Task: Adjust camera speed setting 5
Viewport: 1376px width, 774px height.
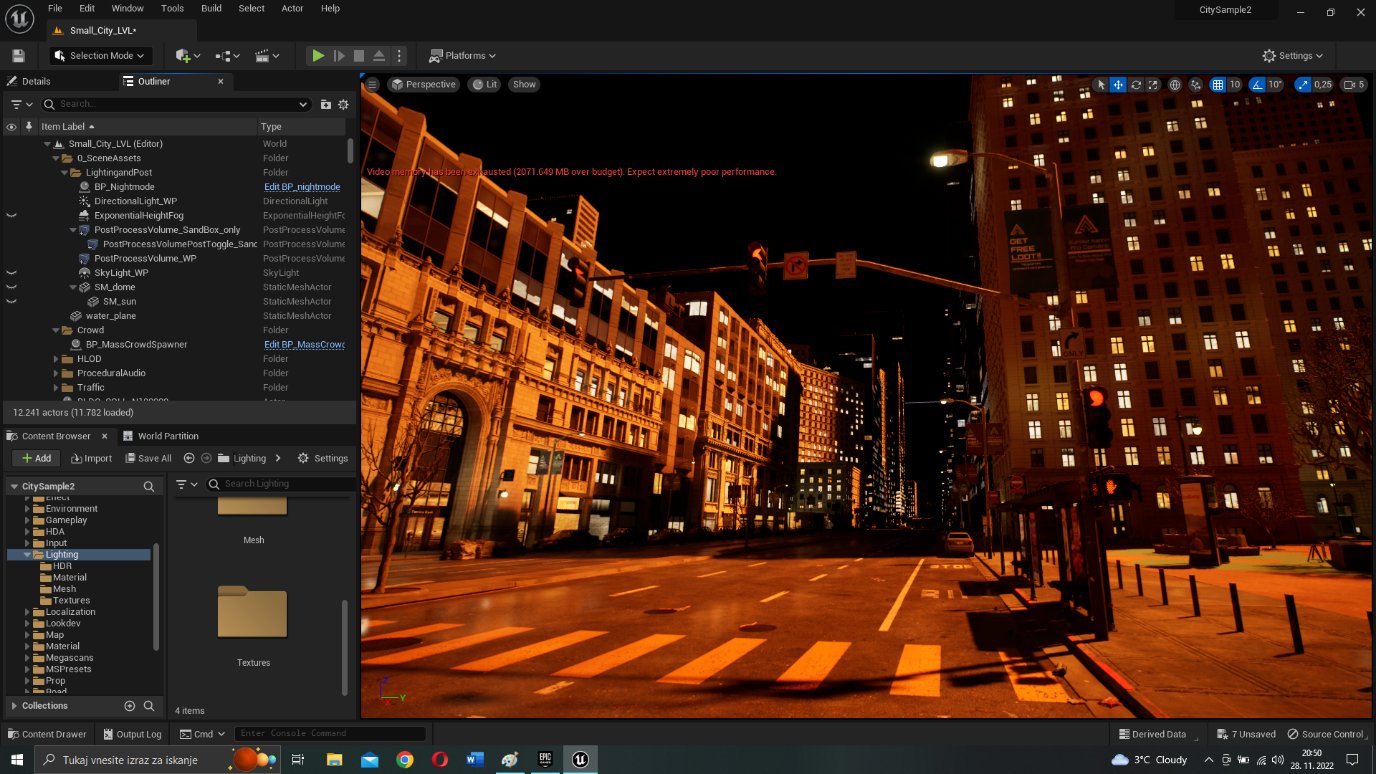Action: coord(1353,85)
